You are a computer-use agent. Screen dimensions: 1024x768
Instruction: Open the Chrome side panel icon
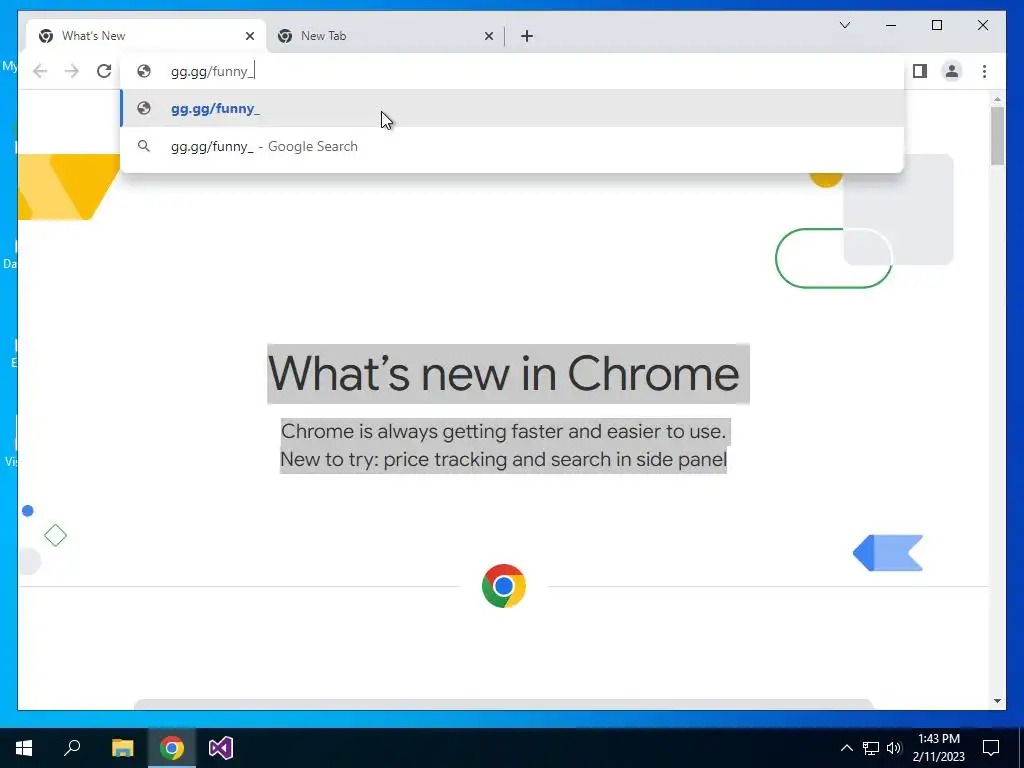[920, 71]
